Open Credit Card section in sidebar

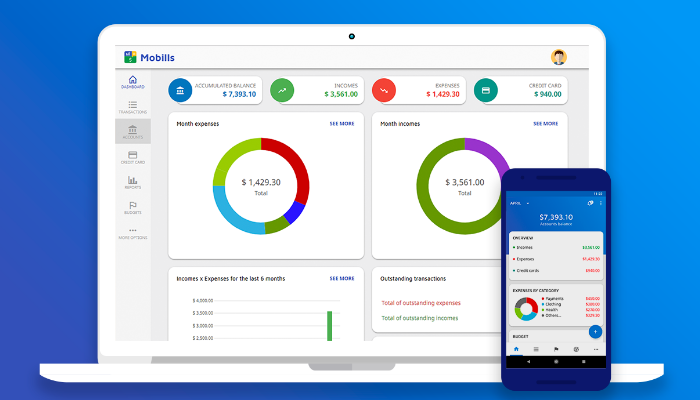coord(133,157)
